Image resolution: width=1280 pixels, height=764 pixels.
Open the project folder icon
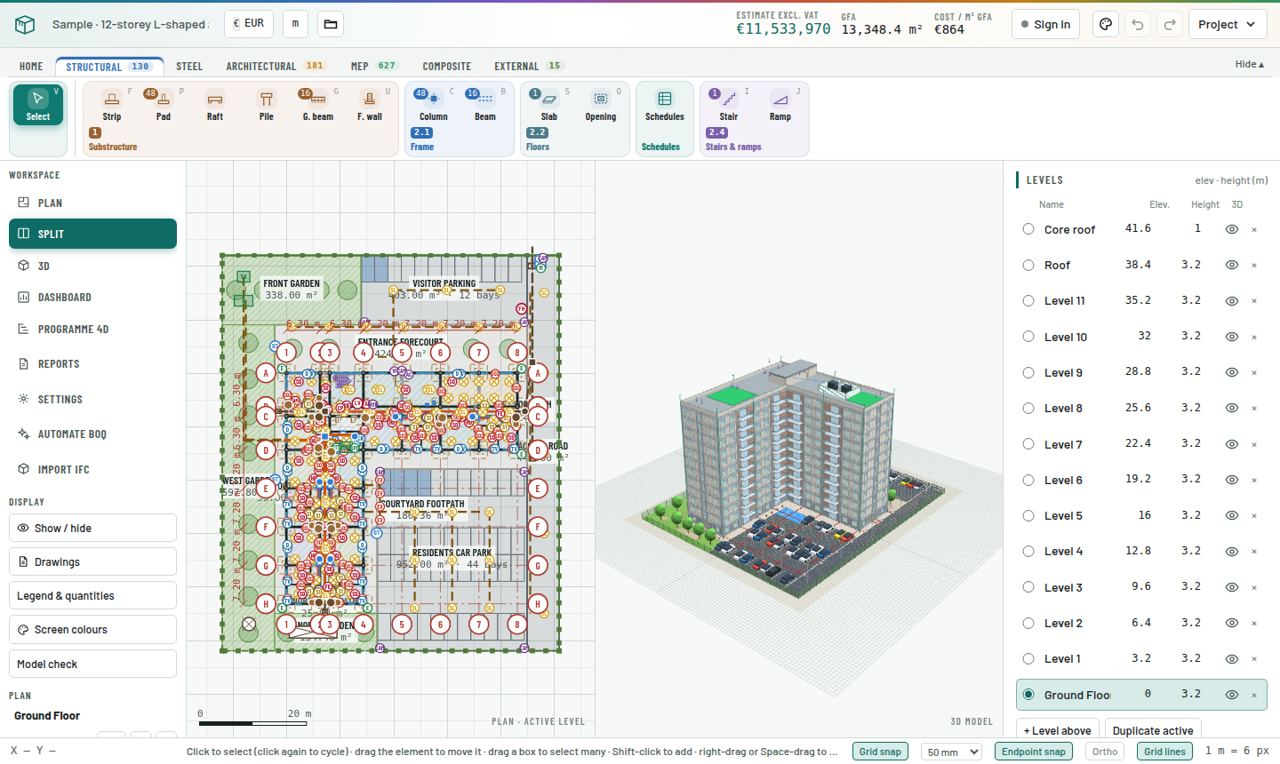[x=330, y=24]
